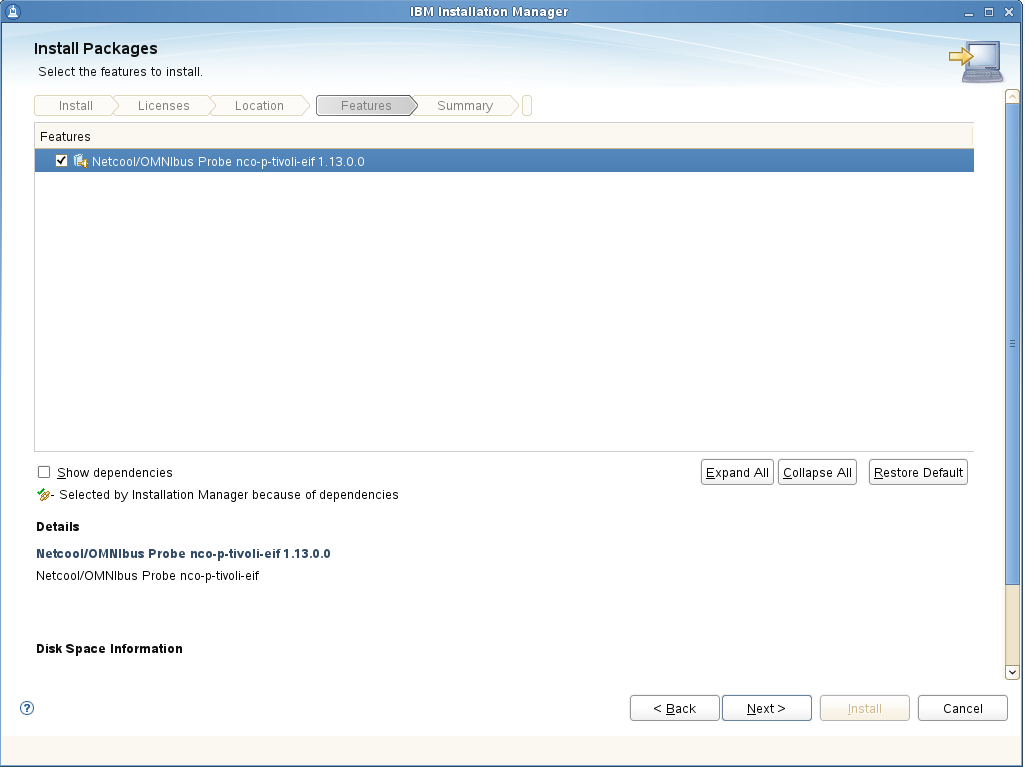Click 'Select the features to install.' subtitle
Viewport: 1025px width, 767px height.
point(120,72)
